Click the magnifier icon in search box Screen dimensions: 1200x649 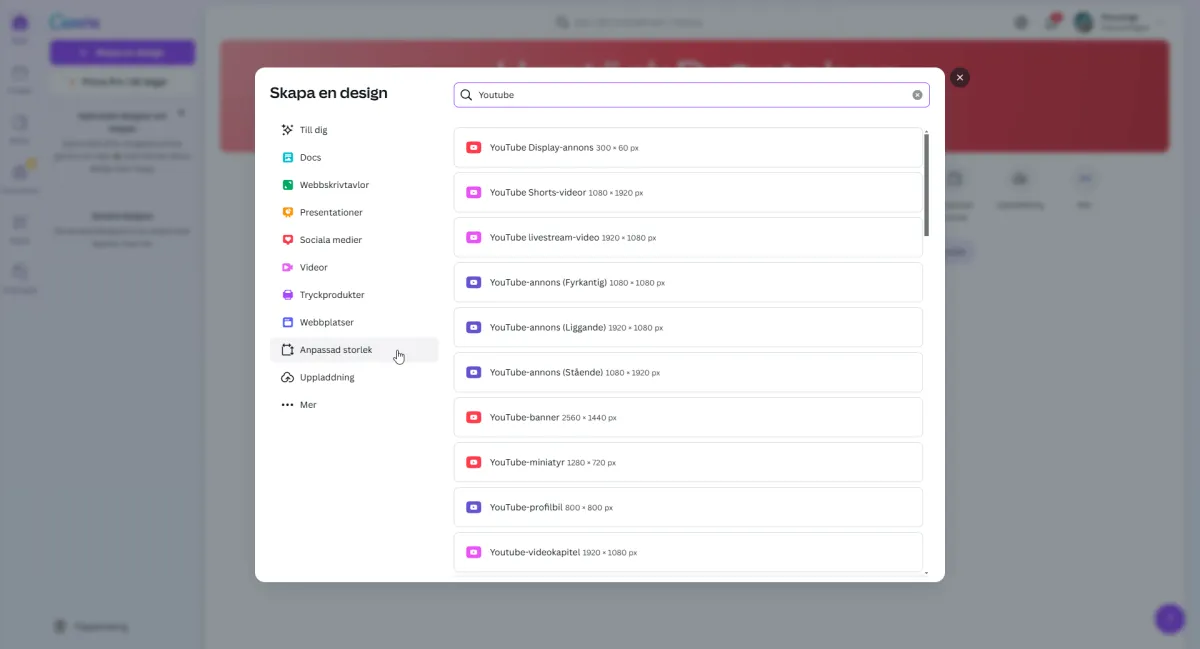466,95
